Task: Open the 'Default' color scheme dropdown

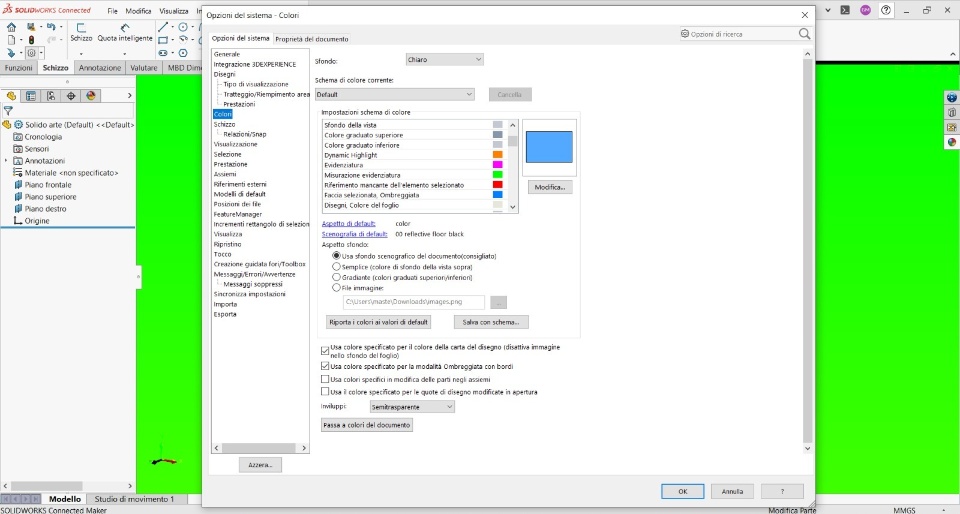Action: (x=394, y=94)
